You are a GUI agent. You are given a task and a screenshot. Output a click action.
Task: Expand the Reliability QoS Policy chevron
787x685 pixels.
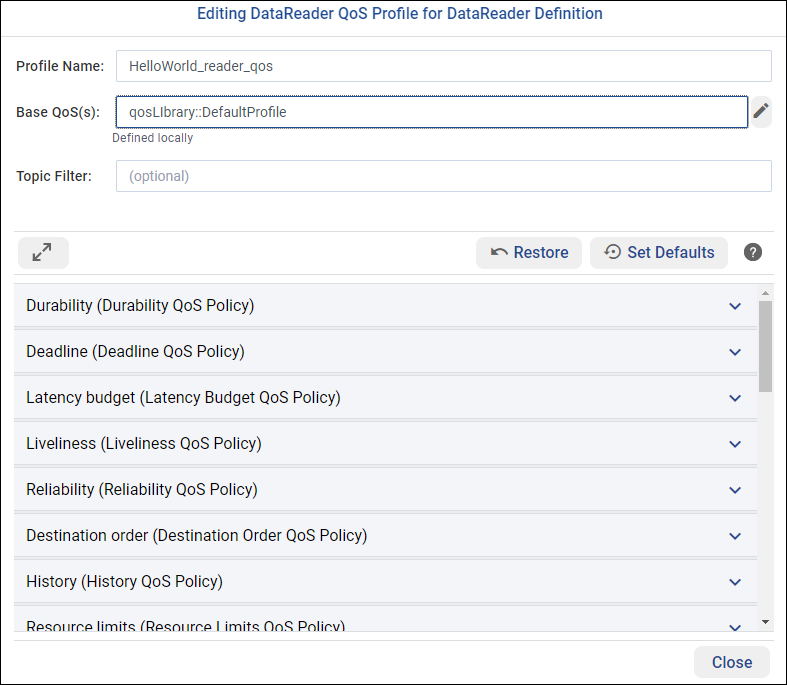pos(735,490)
